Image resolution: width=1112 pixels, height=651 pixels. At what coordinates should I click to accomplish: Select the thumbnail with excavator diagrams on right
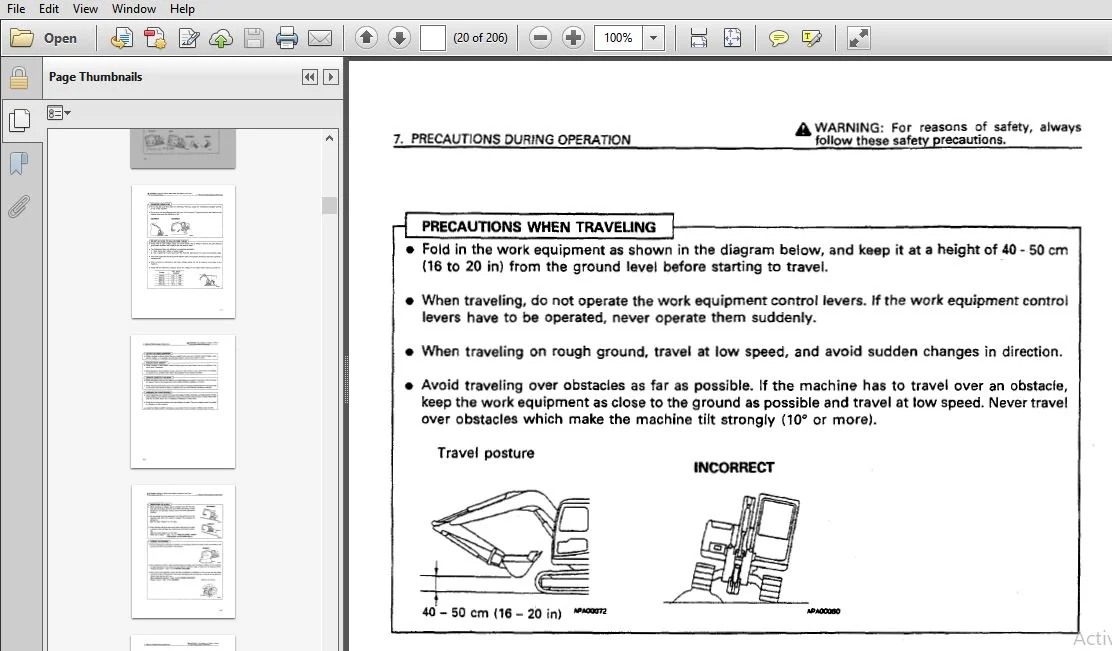tap(183, 552)
